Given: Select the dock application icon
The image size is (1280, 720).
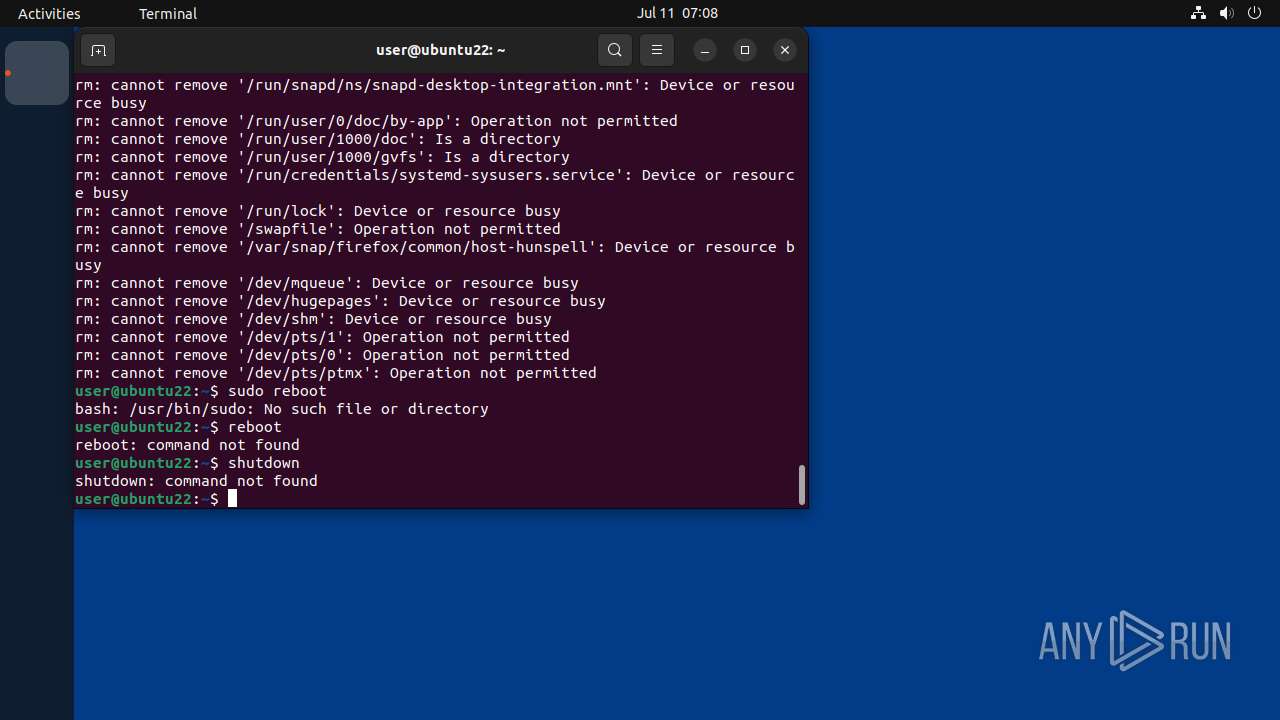Looking at the screenshot, I should click(37, 73).
